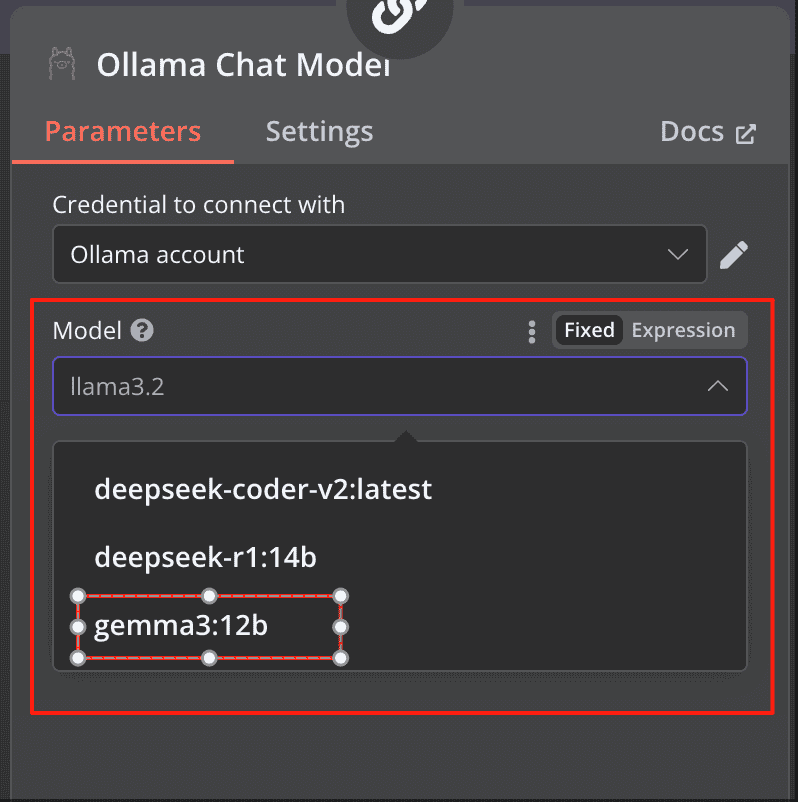
Task: Select deepseek-coder-v2:latest from the model list
Action: pos(263,490)
